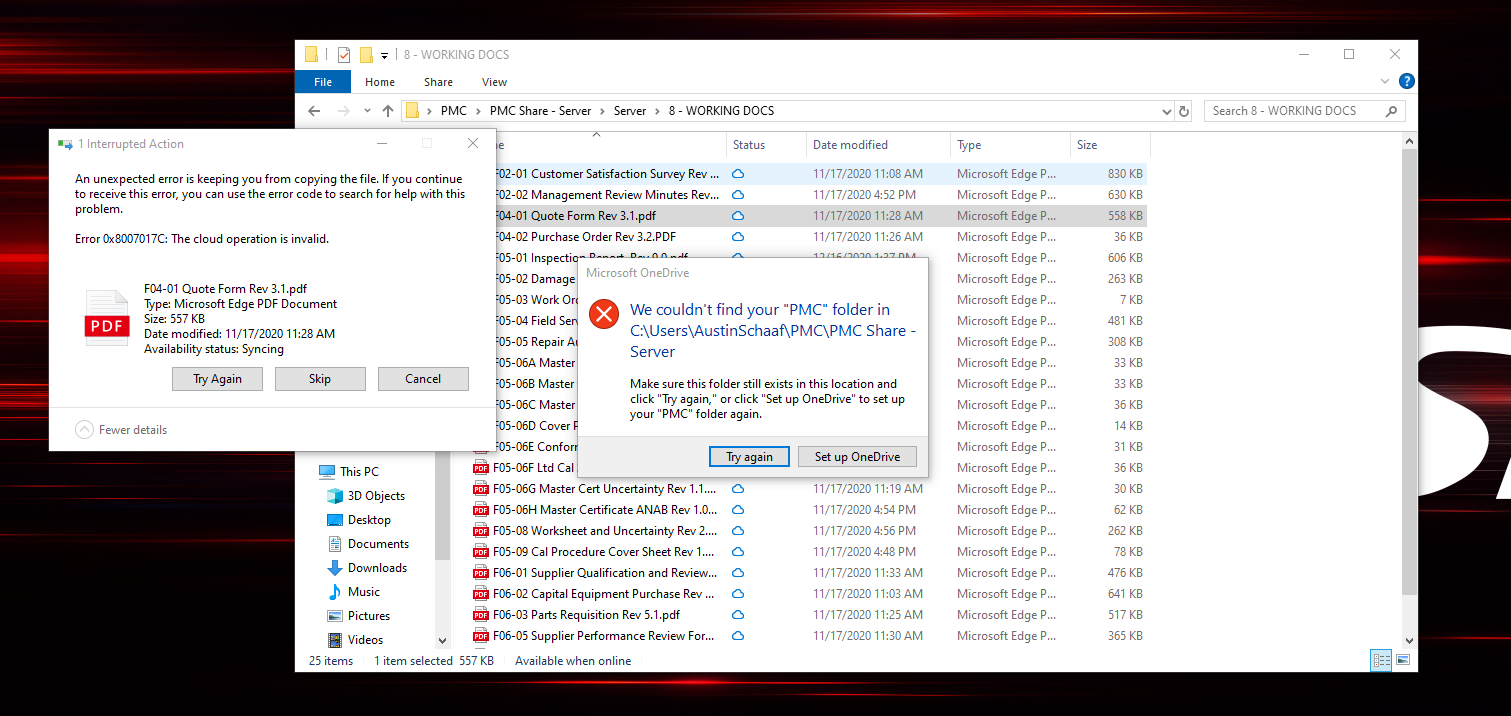Screen dimensions: 1511x716
Task: Click the Properties quick access icon
Action: (343, 55)
